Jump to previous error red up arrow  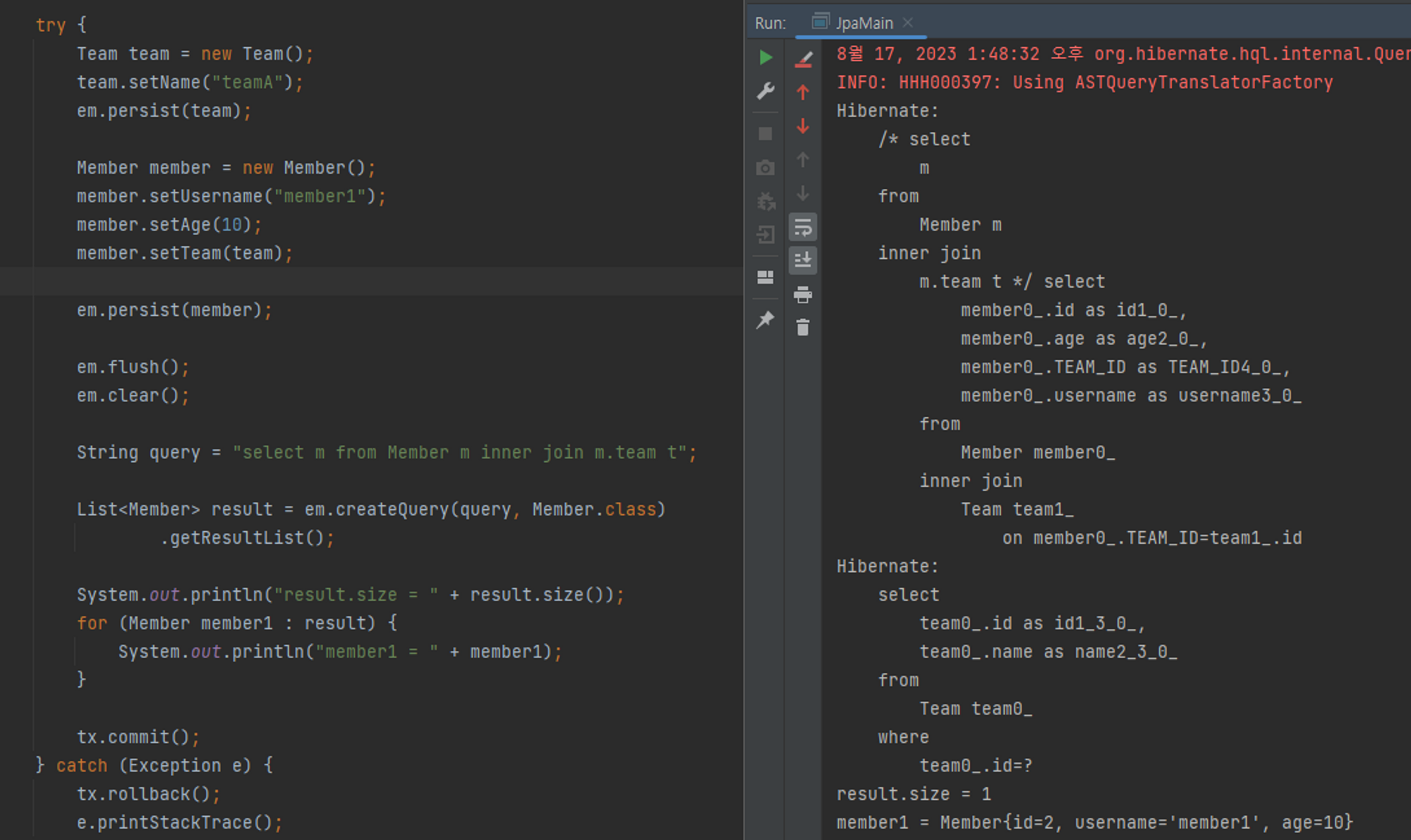click(x=803, y=92)
